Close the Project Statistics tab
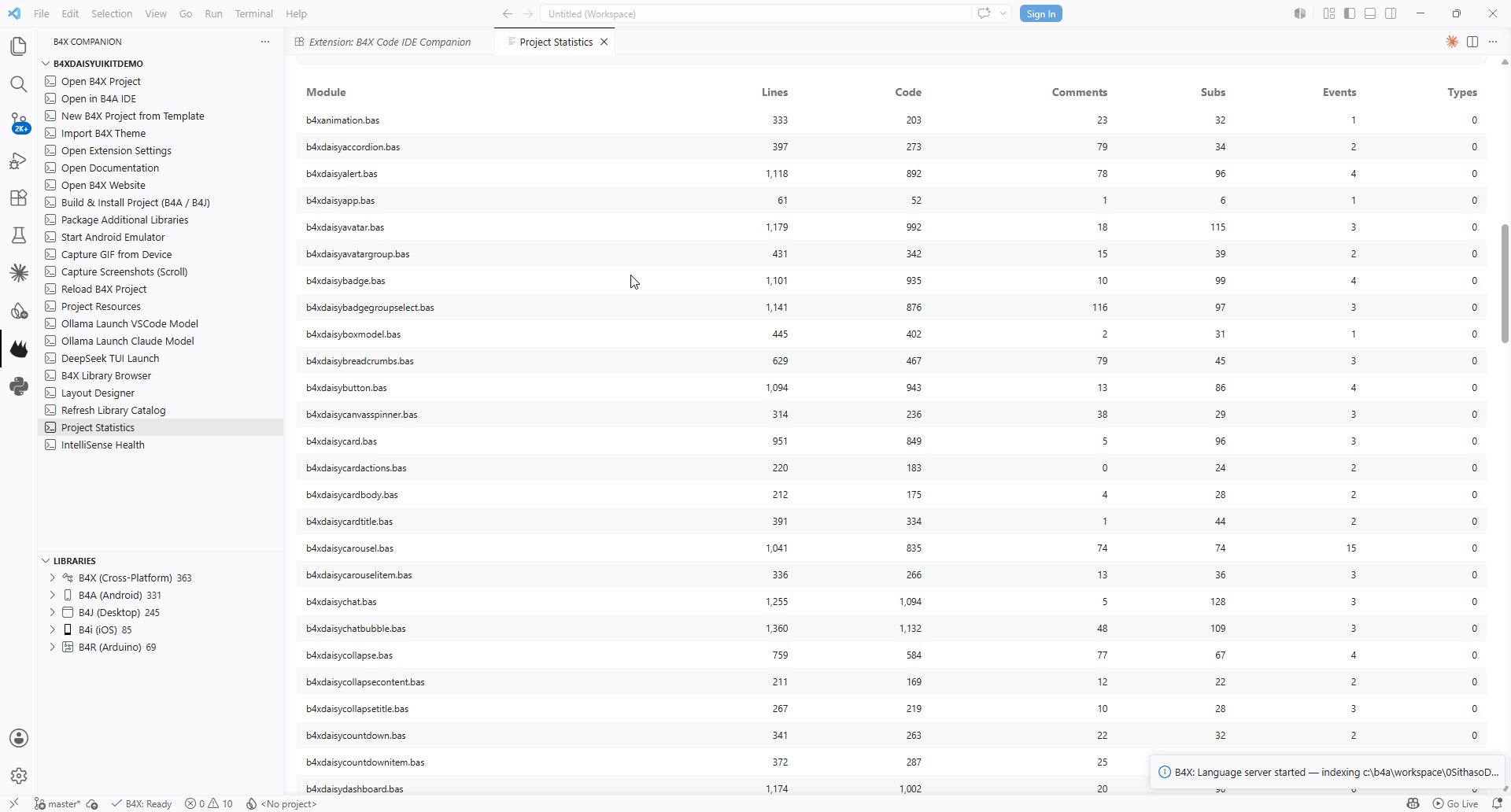The image size is (1511, 812). coord(604,42)
